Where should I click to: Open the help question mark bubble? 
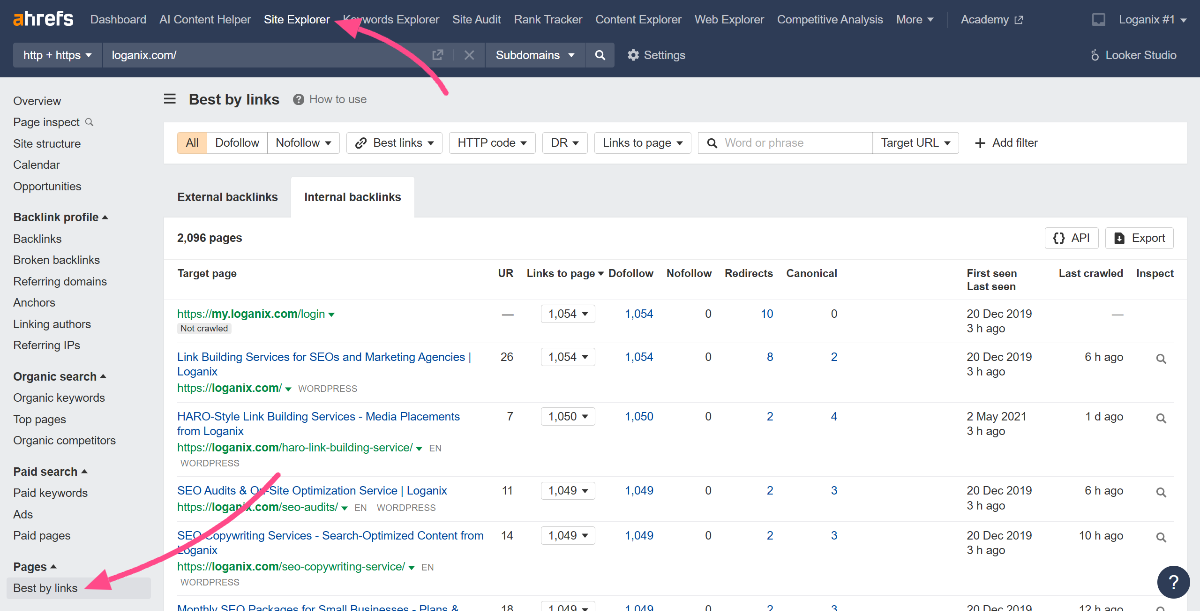click(1173, 583)
